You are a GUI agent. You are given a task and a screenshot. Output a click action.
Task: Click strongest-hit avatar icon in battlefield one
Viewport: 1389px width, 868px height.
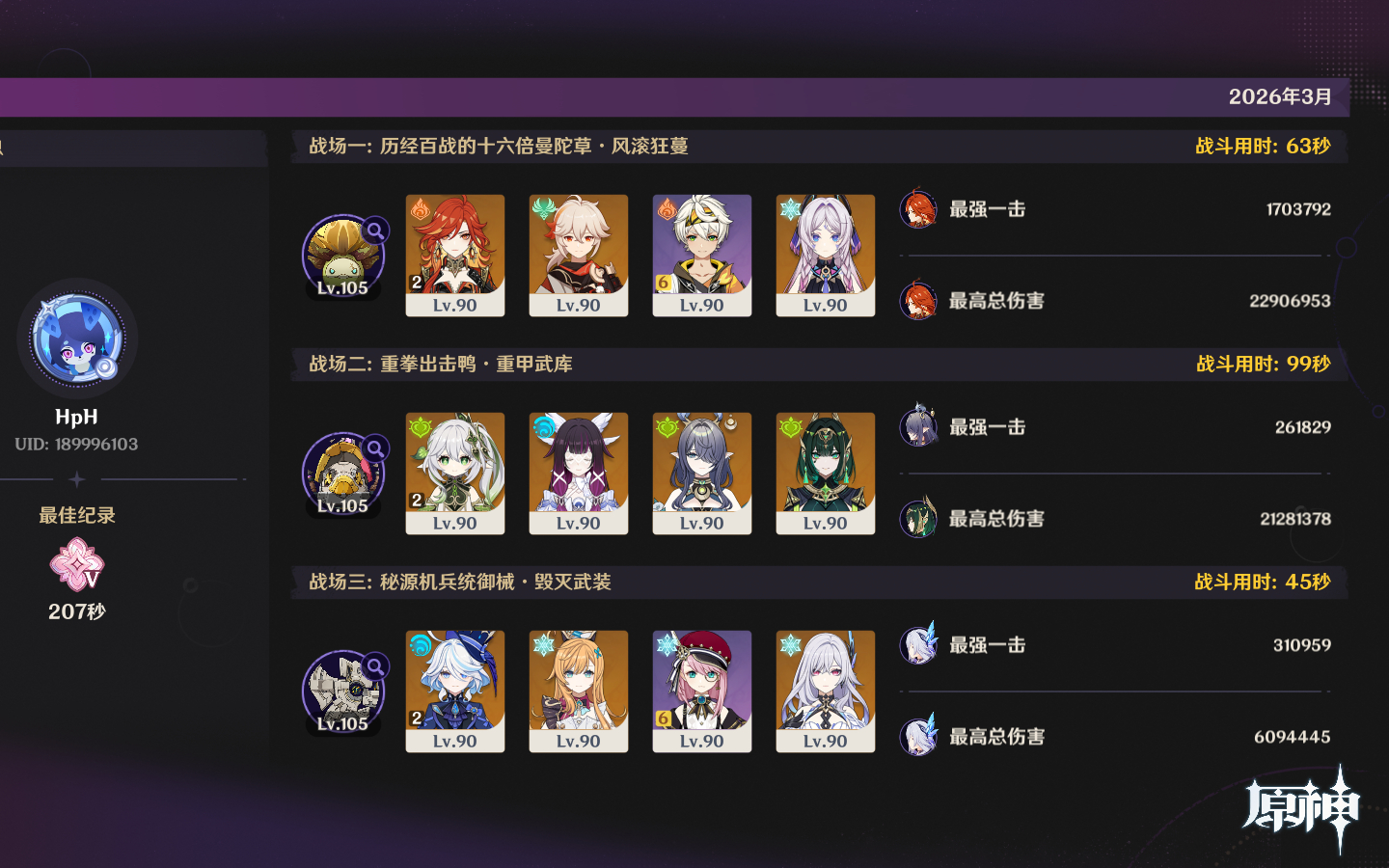coord(918,208)
